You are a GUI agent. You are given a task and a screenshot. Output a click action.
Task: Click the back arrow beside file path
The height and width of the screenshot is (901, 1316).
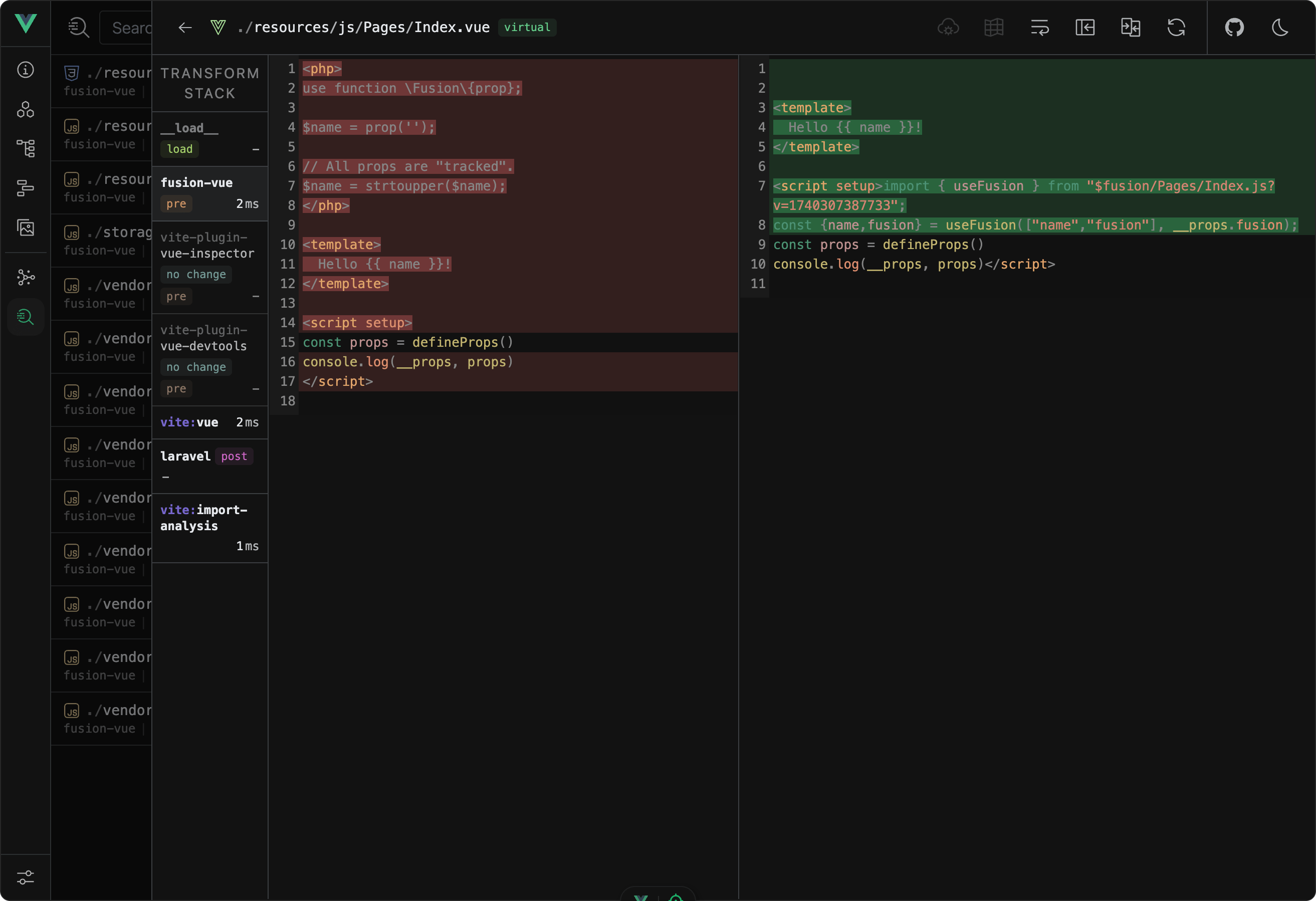click(x=185, y=28)
